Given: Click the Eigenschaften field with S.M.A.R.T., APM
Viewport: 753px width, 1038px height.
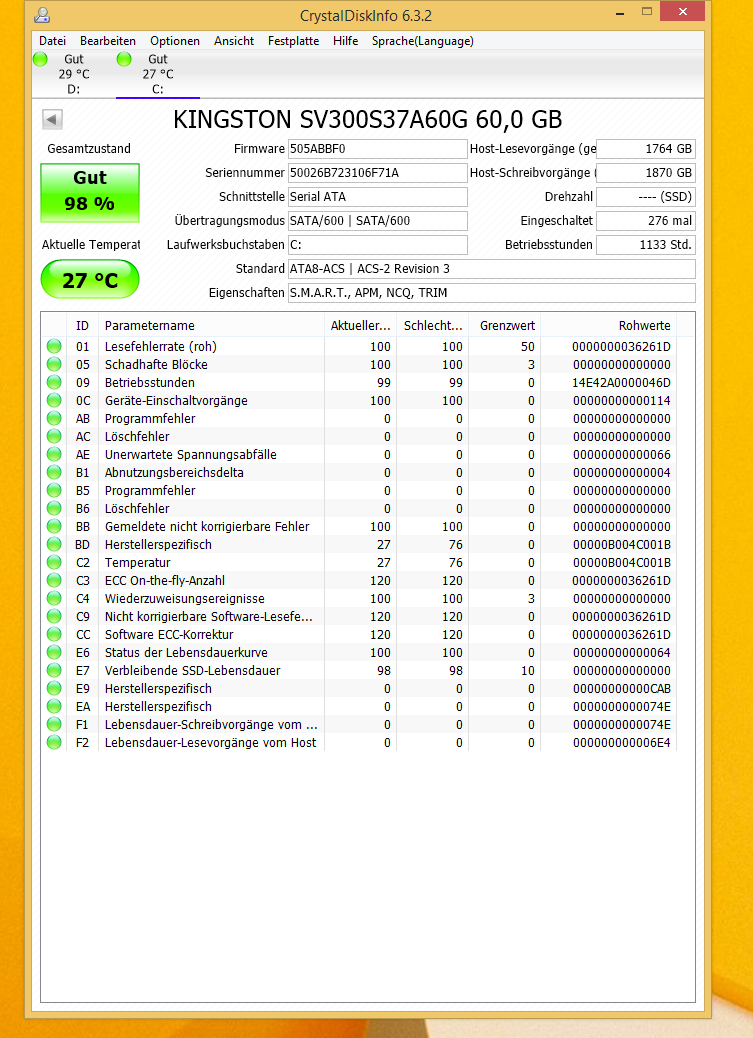Looking at the screenshot, I should click(491, 293).
